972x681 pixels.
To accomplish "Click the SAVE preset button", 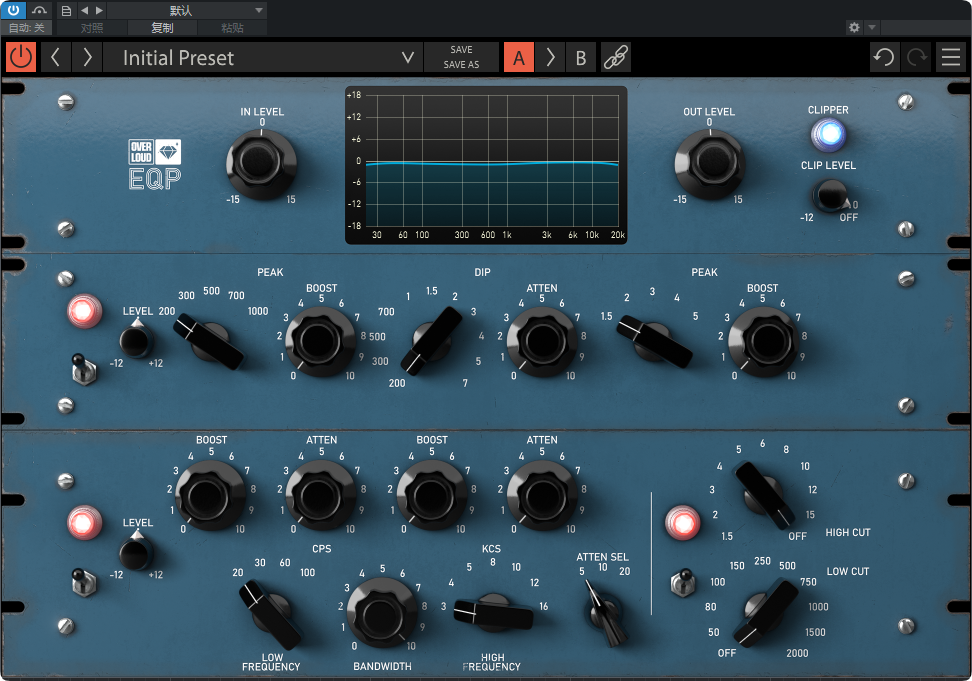I will (x=461, y=50).
